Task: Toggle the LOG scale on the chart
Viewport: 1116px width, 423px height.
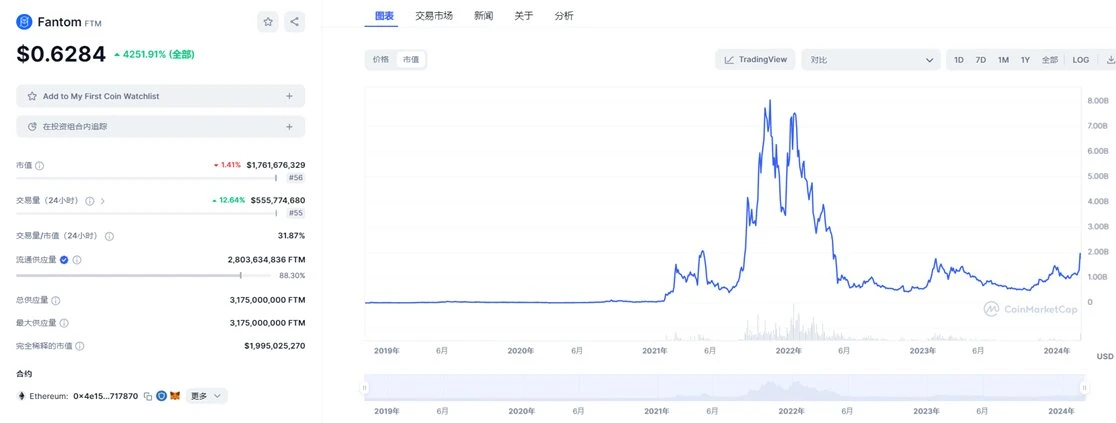Action: (1080, 60)
